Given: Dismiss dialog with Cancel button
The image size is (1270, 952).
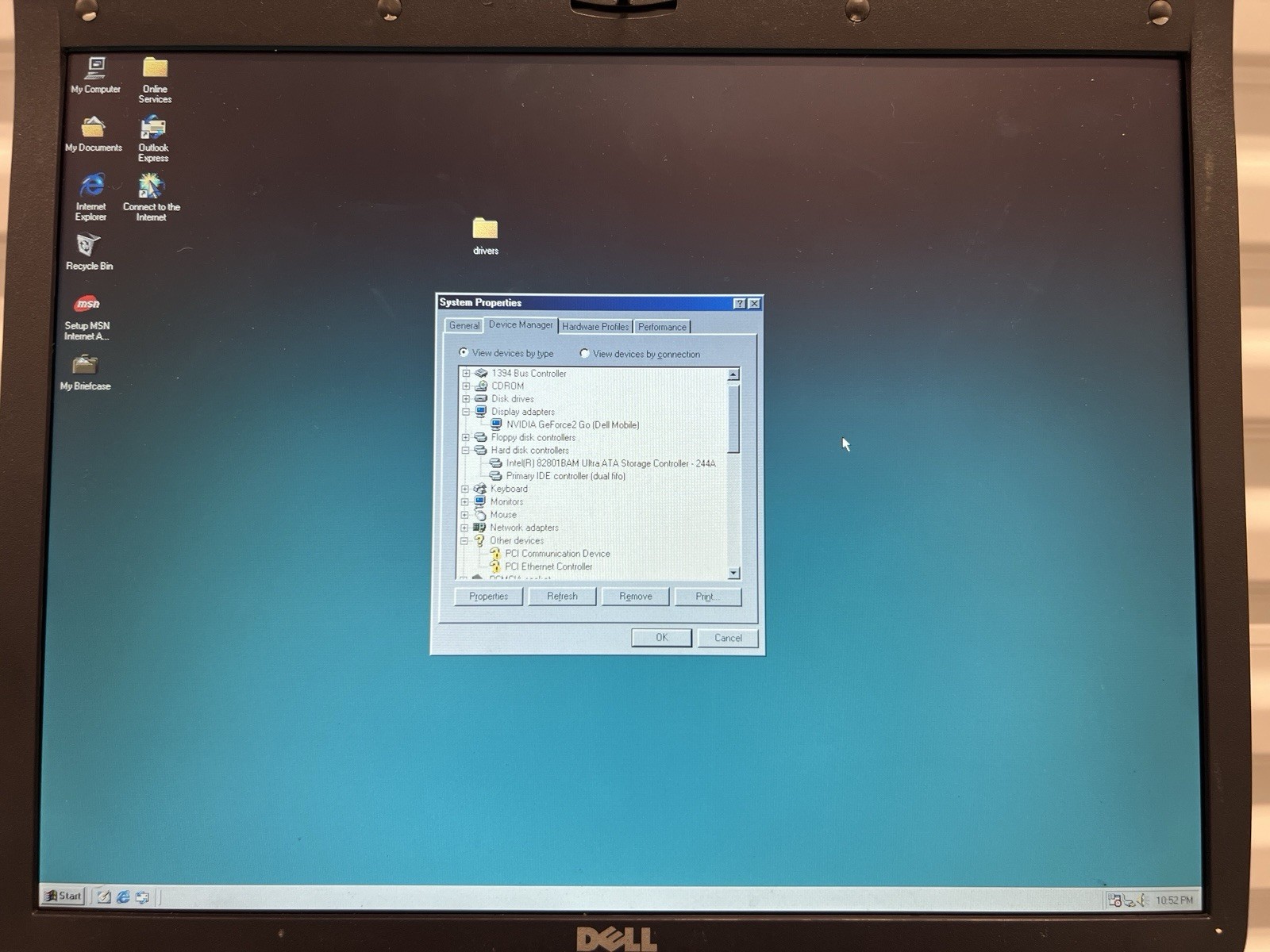Looking at the screenshot, I should tap(728, 638).
